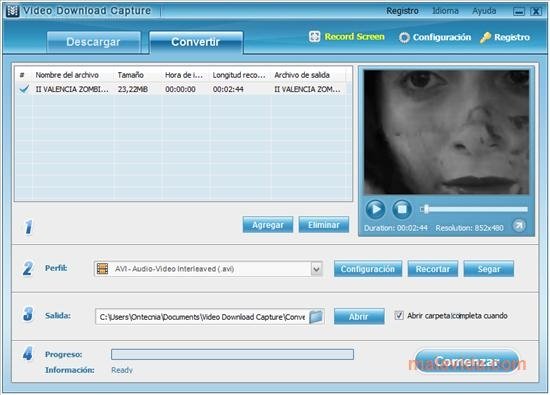Image resolution: width=550 pixels, height=395 pixels.
Task: Click the app logo in the title bar
Action: coord(13,11)
